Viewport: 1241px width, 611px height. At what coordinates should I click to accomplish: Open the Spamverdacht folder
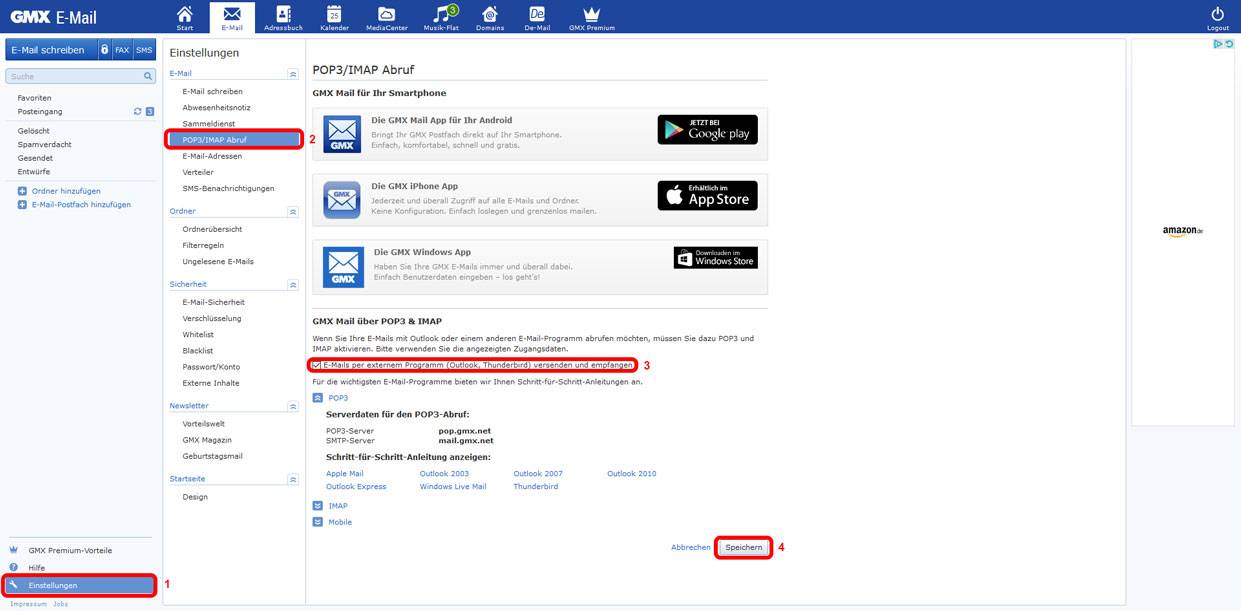coord(44,144)
